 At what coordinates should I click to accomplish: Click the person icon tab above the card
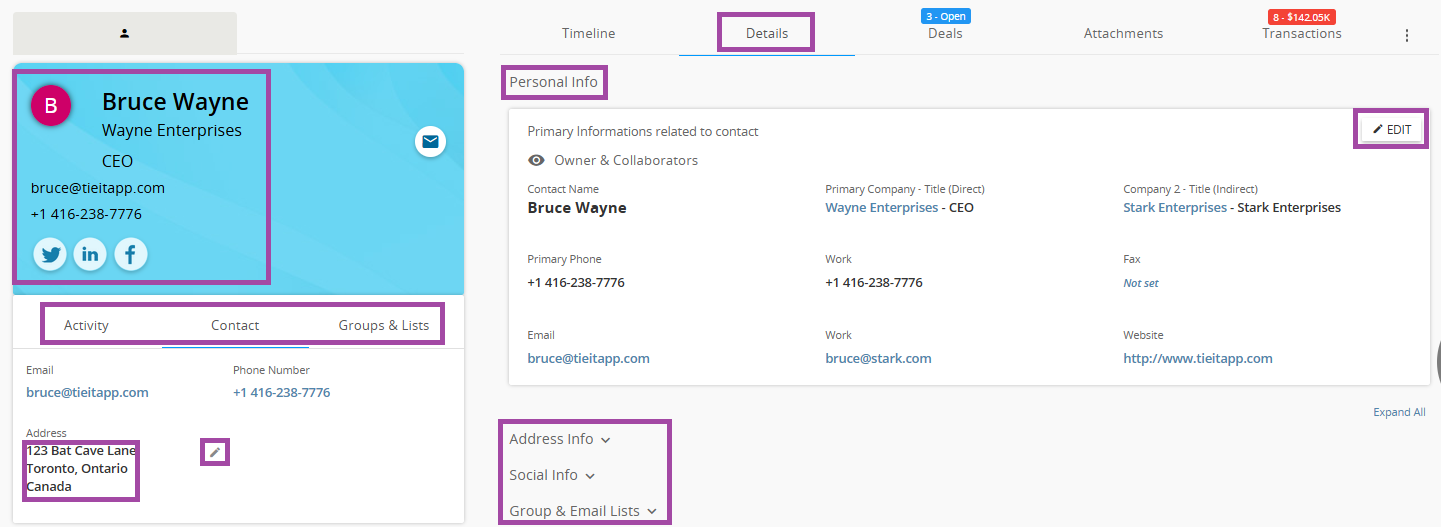(125, 33)
